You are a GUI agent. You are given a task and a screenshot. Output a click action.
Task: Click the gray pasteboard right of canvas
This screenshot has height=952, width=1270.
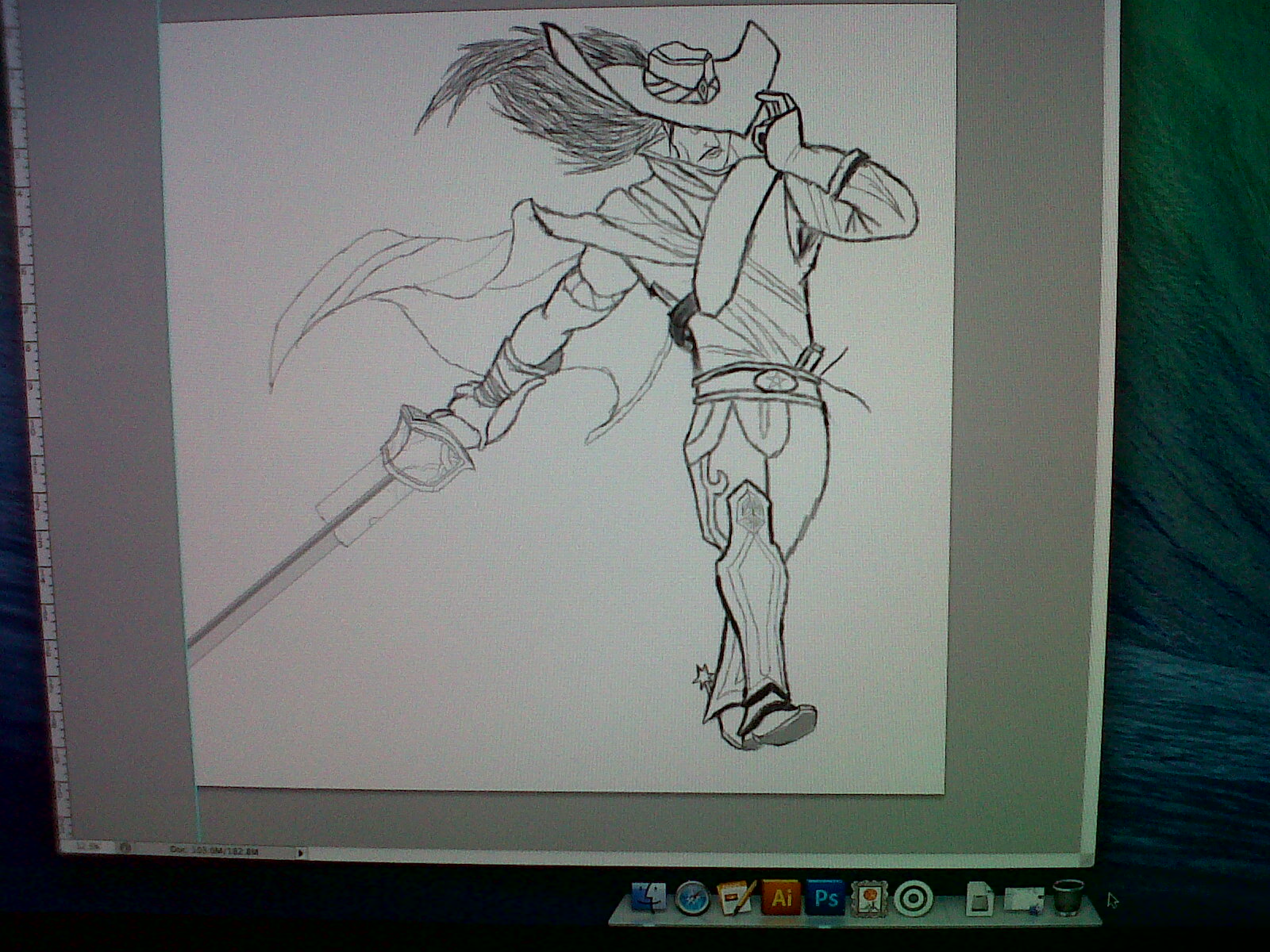pos(1024,397)
